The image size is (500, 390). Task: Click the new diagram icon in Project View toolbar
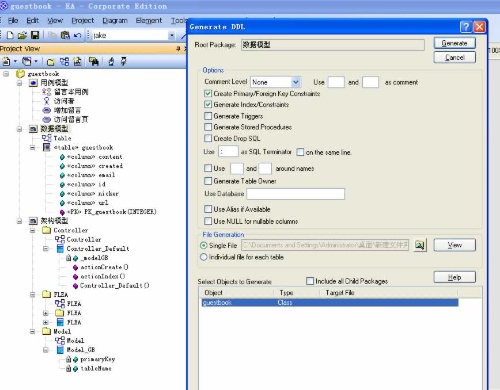coord(64,61)
